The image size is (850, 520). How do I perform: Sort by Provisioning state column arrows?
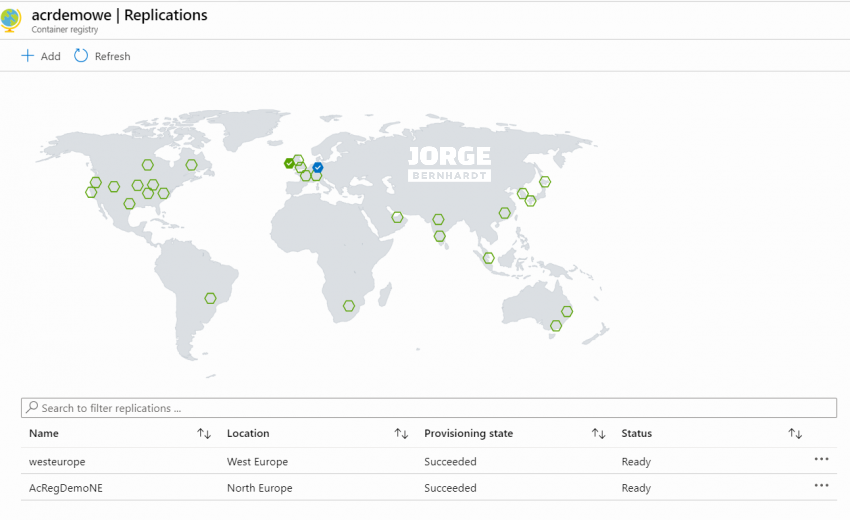pyautogui.click(x=598, y=433)
